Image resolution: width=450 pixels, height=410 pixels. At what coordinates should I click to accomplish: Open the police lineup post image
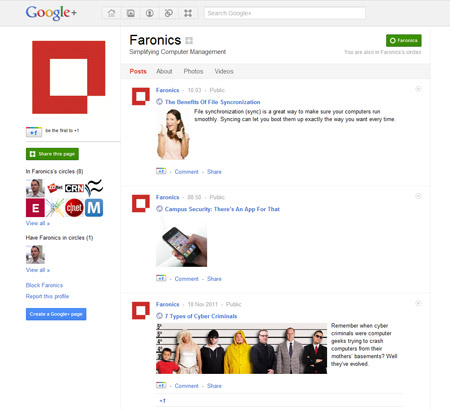[x=242, y=348]
